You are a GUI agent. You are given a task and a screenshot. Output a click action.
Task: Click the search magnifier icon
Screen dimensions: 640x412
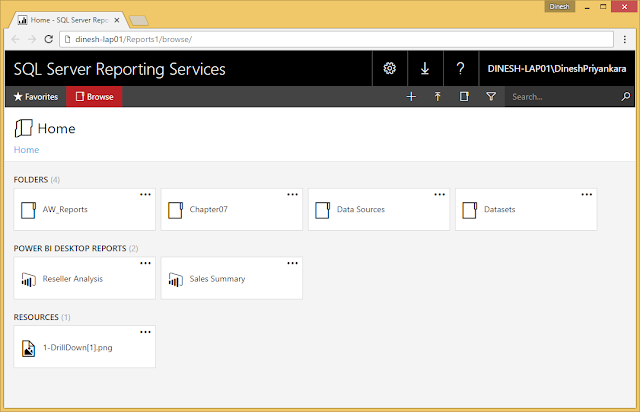click(625, 97)
